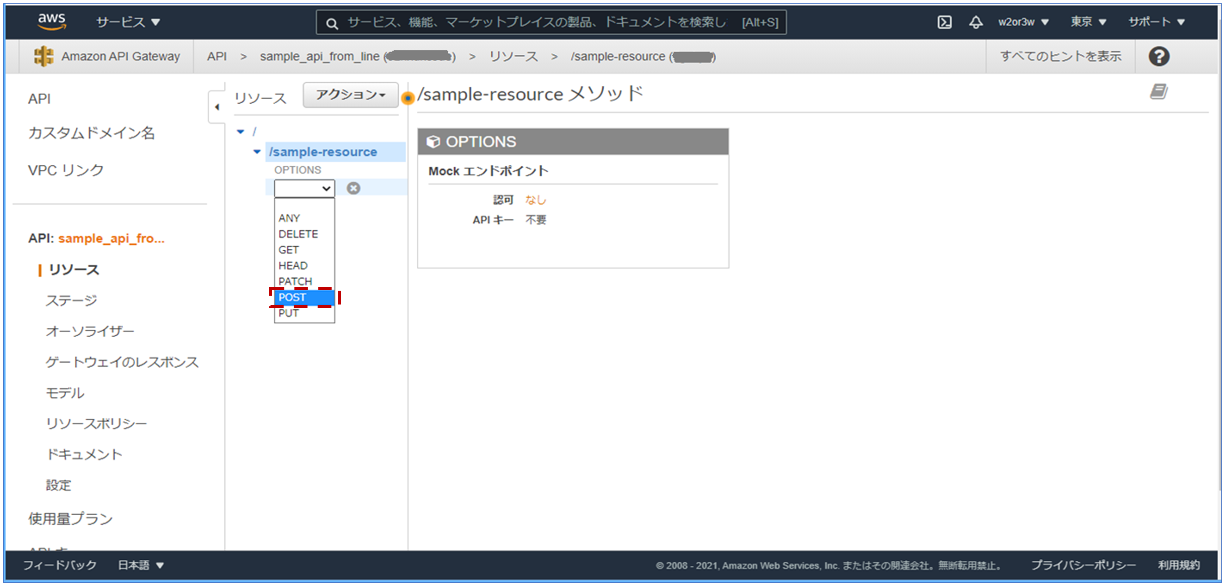This screenshot has height=588, width=1224.
Task: Open the 日本語 language selector
Action: pos(140,565)
